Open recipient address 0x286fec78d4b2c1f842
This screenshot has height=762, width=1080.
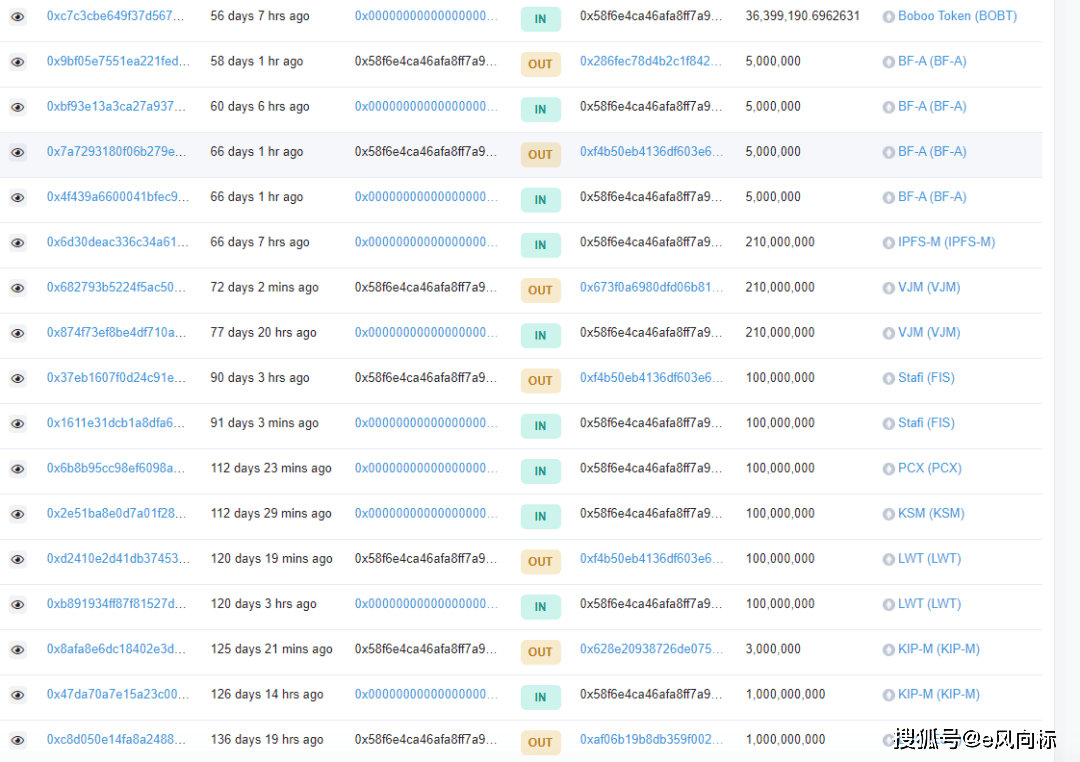[x=651, y=61]
